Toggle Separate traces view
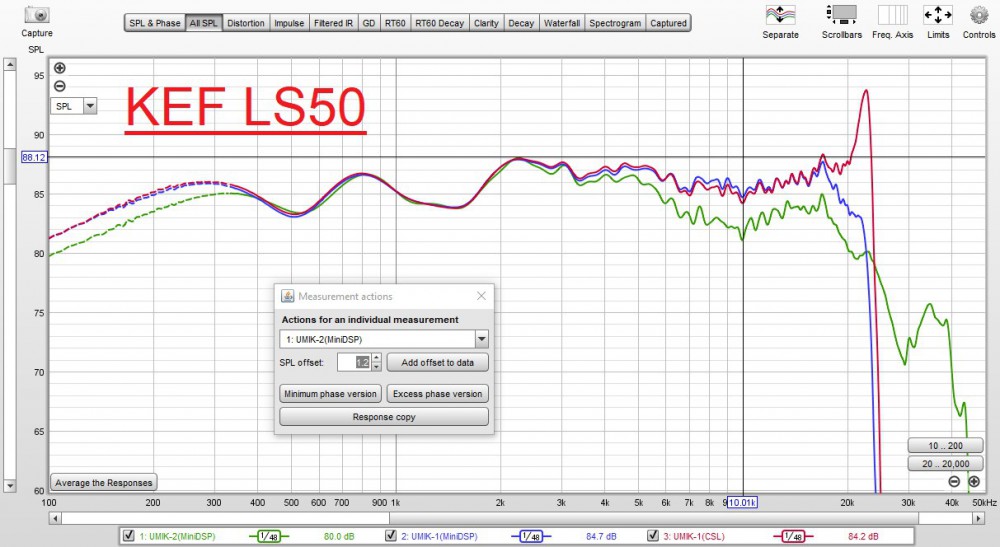 (780, 15)
